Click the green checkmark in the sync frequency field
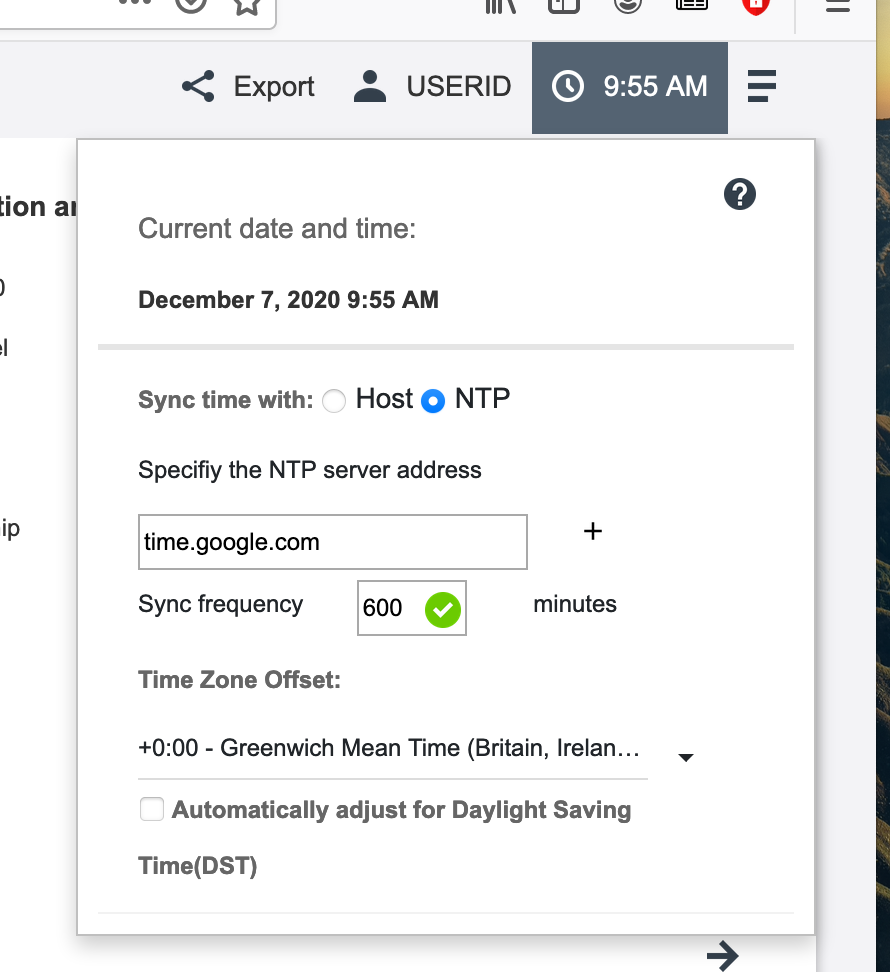The height and width of the screenshot is (972, 890). (x=442, y=608)
